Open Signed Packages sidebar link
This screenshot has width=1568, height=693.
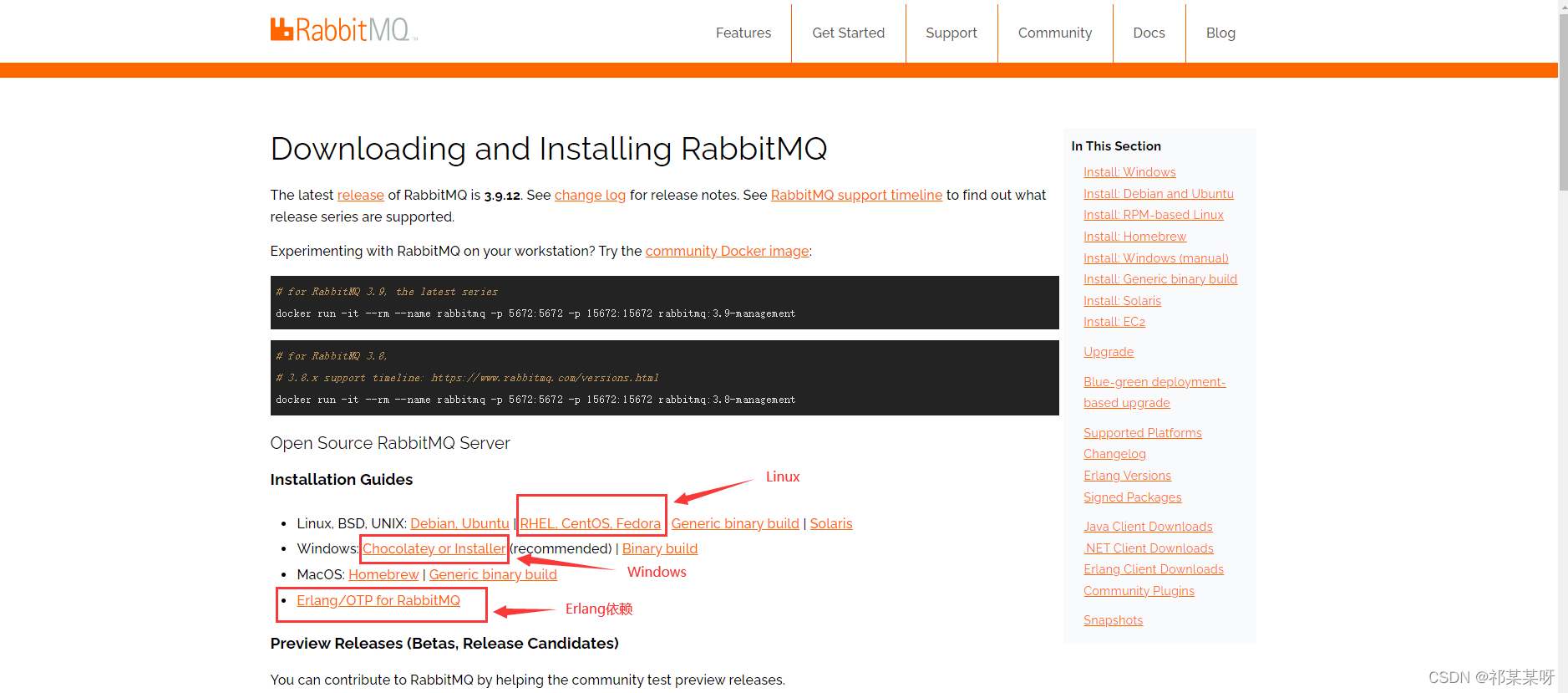point(1132,497)
